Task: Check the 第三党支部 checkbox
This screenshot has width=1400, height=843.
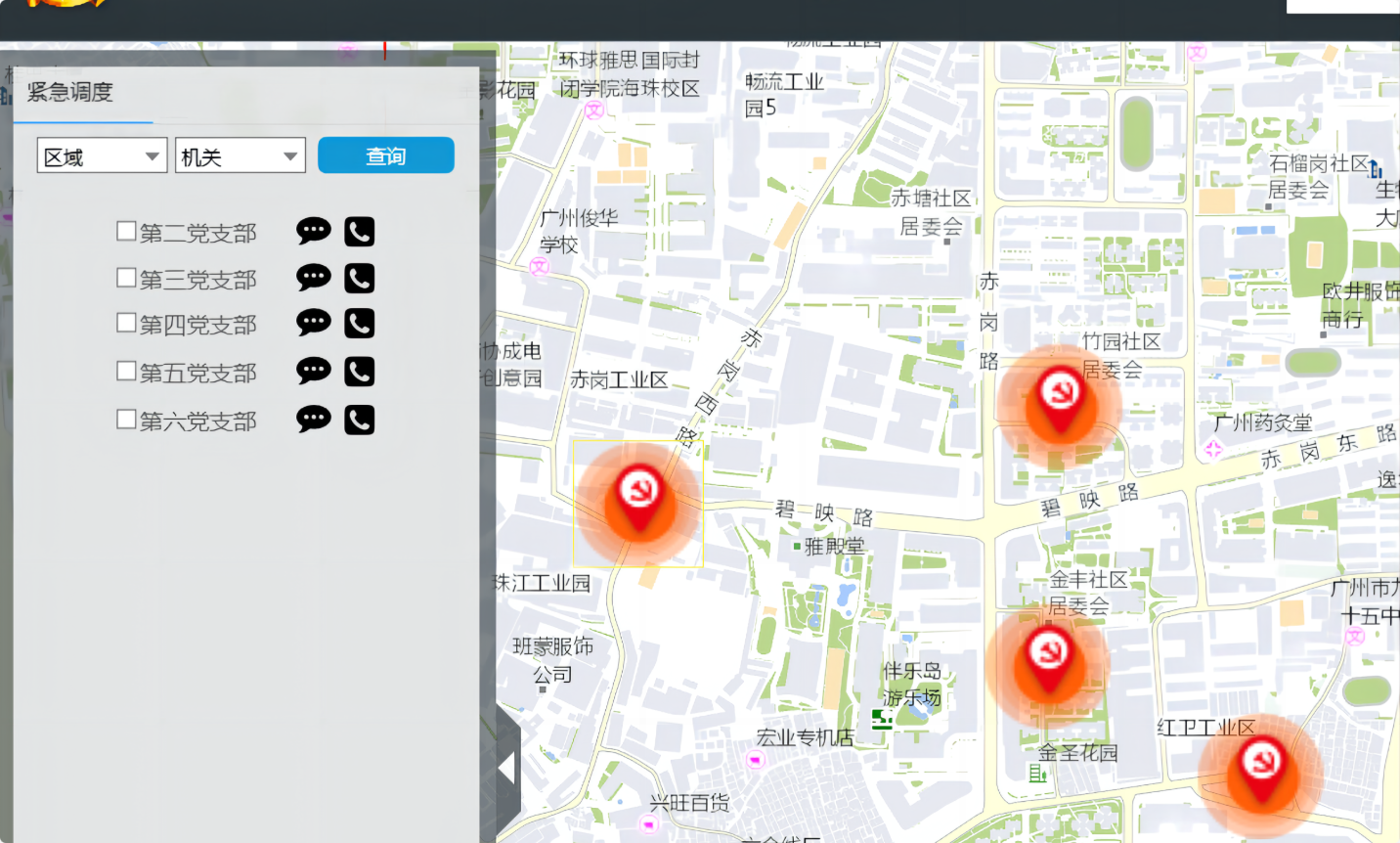Action: 126,277
